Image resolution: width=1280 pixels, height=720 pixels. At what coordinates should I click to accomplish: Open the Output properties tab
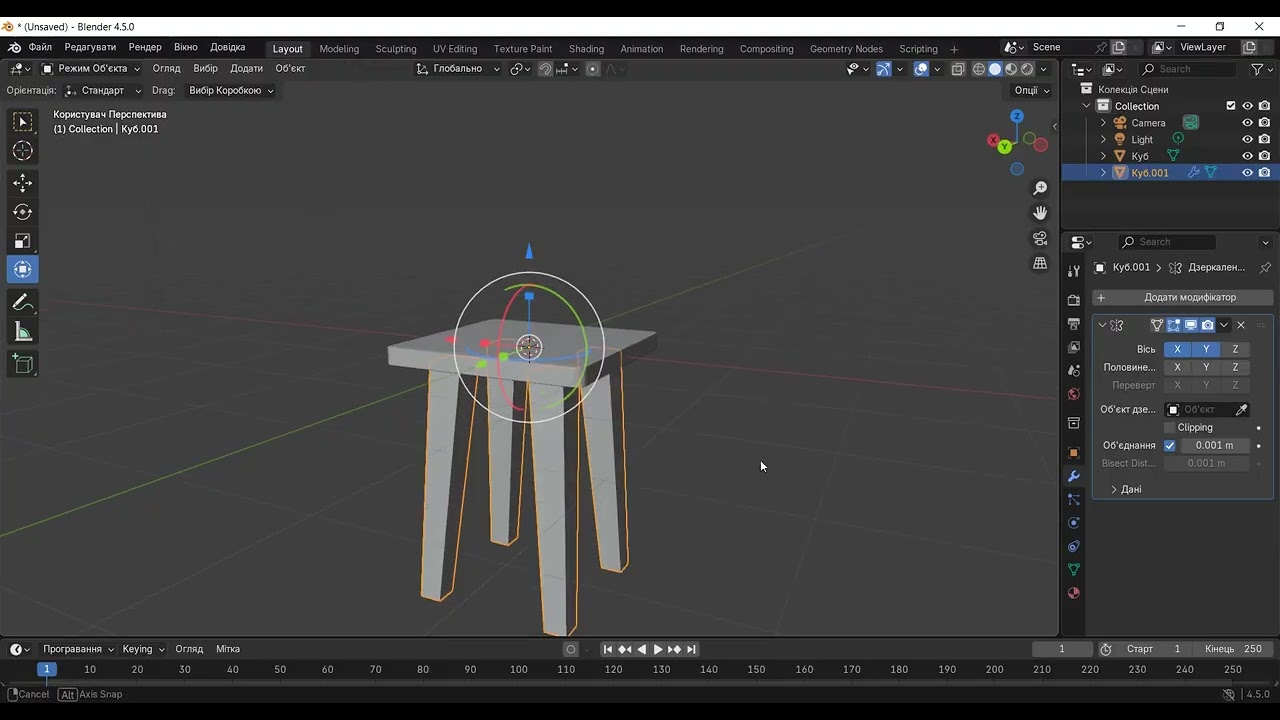(x=1074, y=324)
